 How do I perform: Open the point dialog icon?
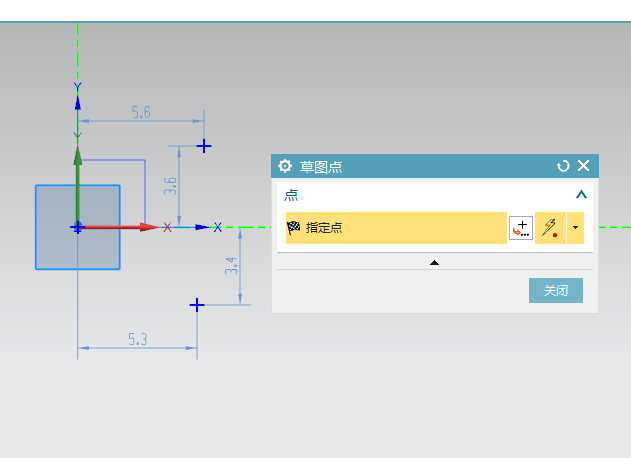[x=521, y=228]
